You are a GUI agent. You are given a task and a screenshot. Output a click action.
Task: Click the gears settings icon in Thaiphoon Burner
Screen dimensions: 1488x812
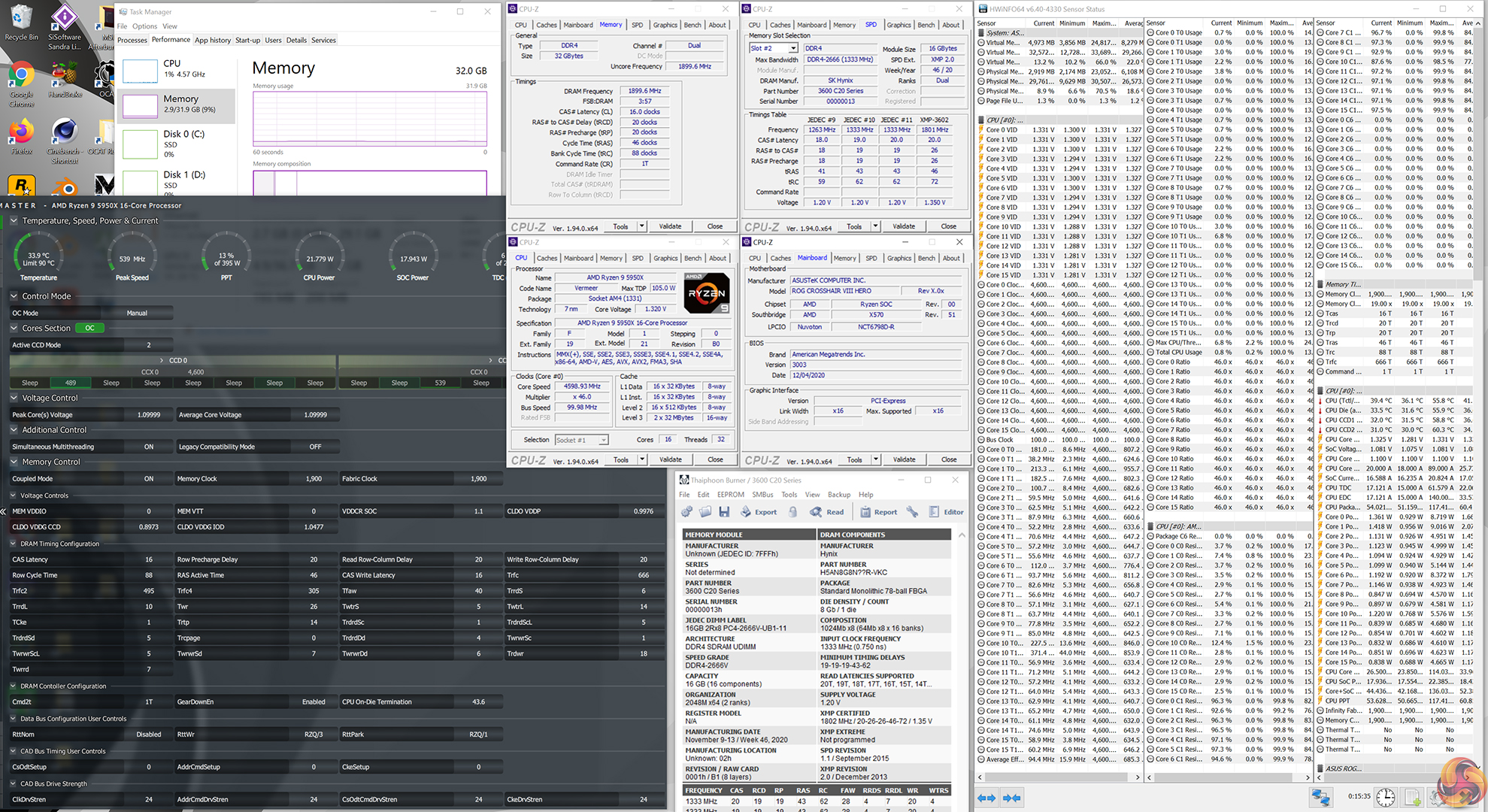point(687,512)
